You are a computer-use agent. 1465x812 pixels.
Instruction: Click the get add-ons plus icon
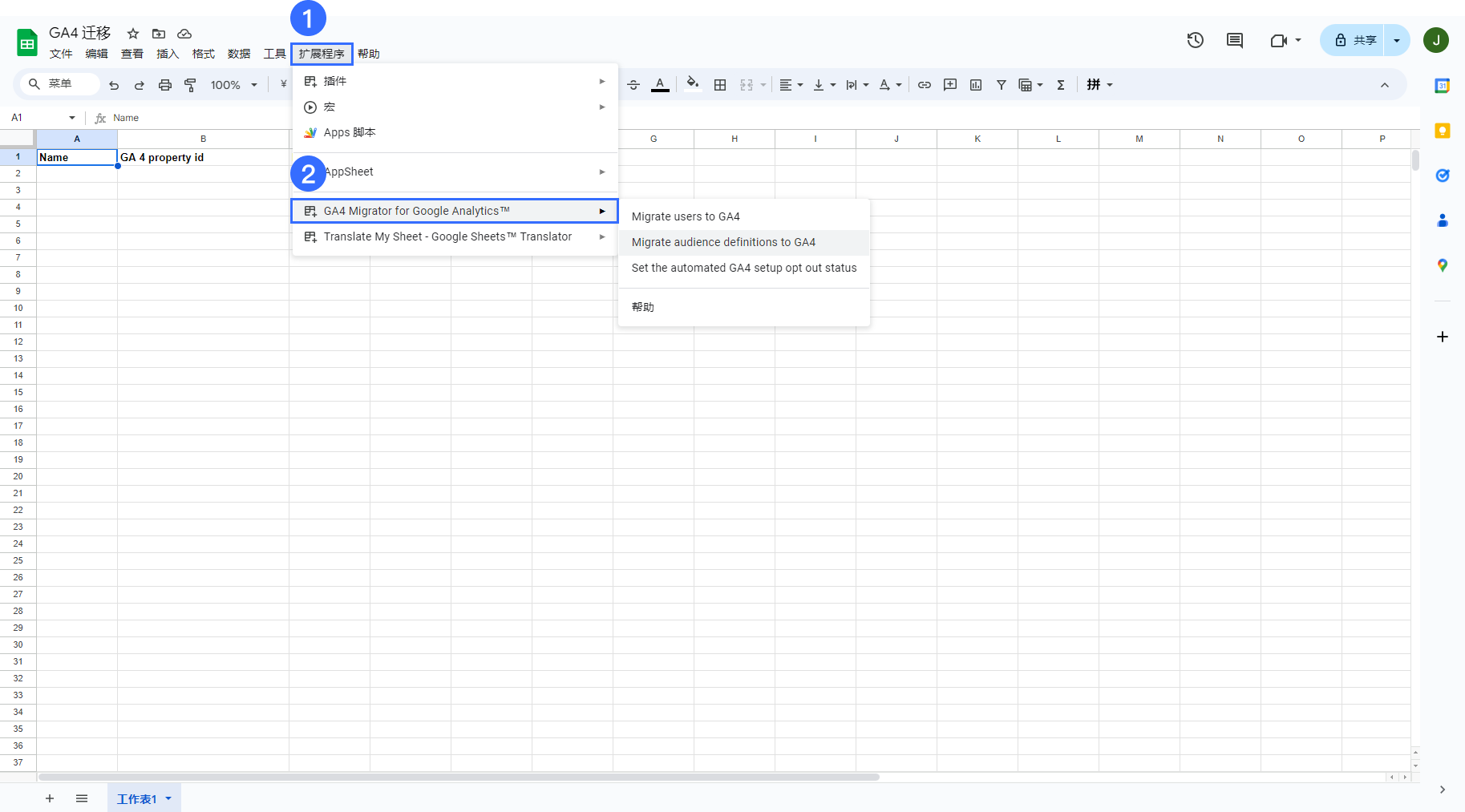(x=1443, y=337)
